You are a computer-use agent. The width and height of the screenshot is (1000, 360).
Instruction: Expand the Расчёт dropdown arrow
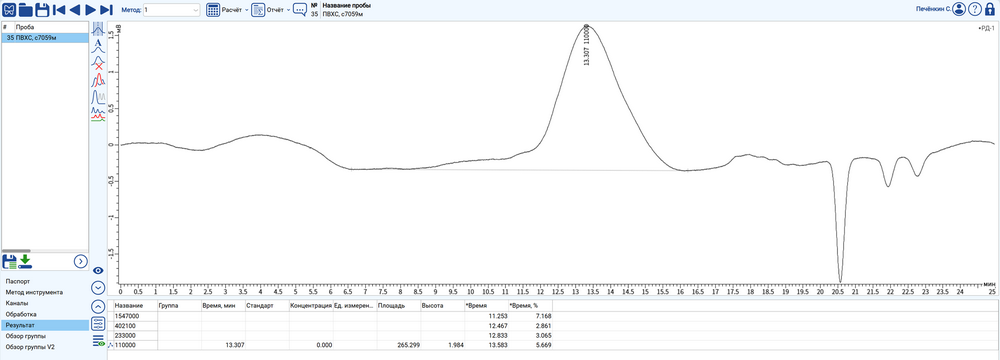point(246,10)
